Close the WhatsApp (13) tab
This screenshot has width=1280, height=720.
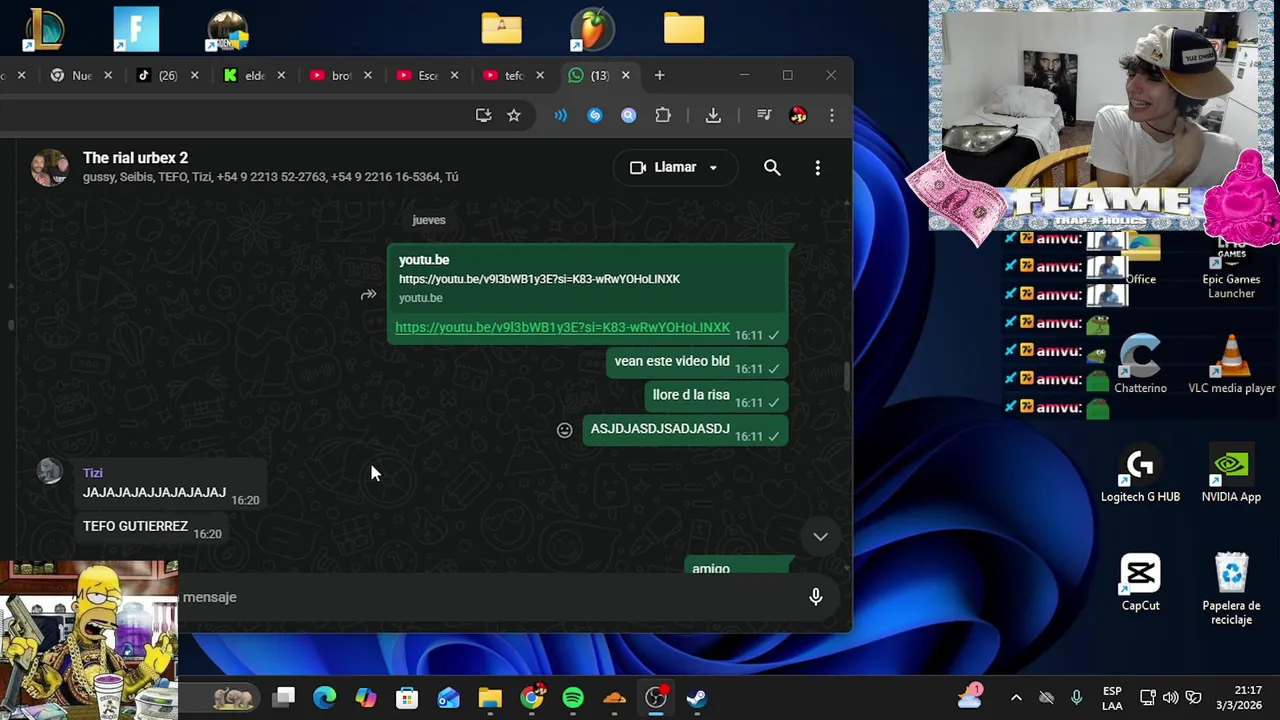pyautogui.click(x=626, y=75)
